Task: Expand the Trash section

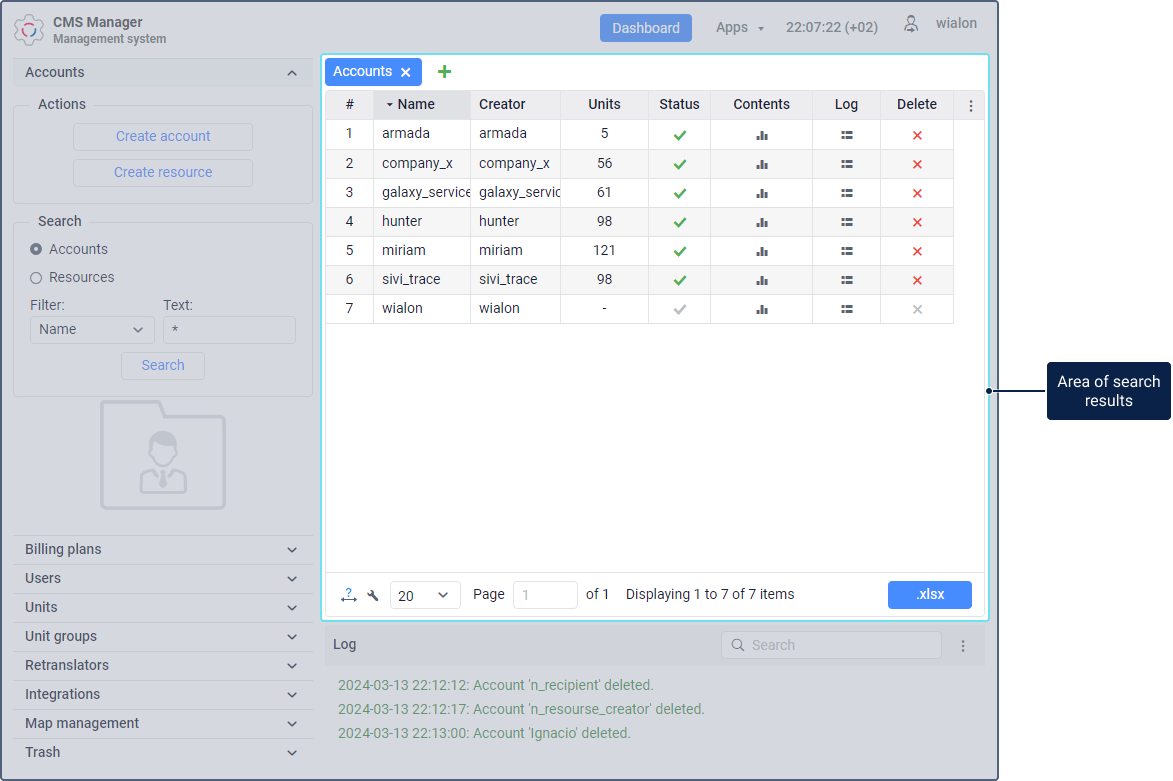Action: click(162, 753)
